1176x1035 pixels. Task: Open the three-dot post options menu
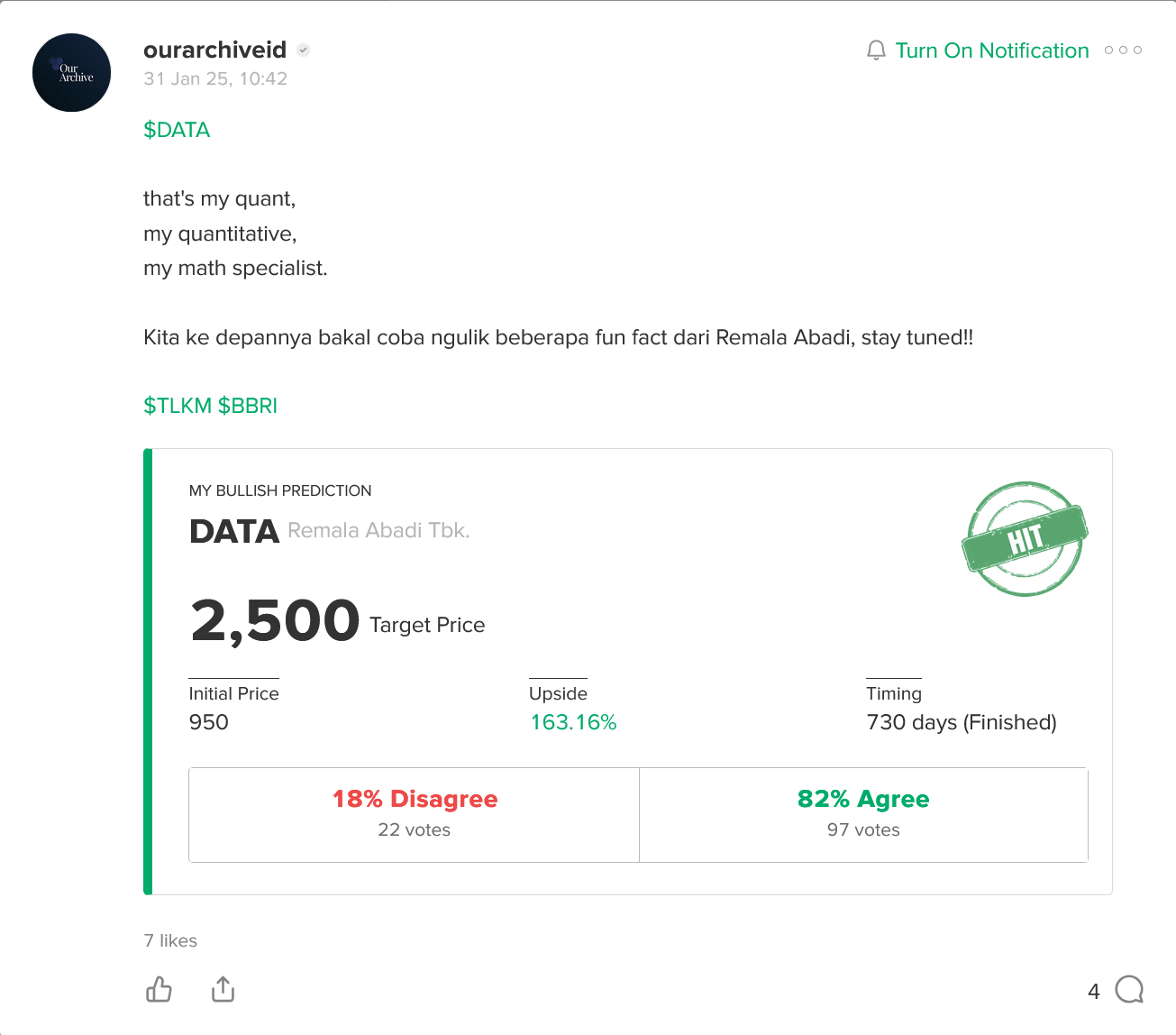(x=1123, y=50)
